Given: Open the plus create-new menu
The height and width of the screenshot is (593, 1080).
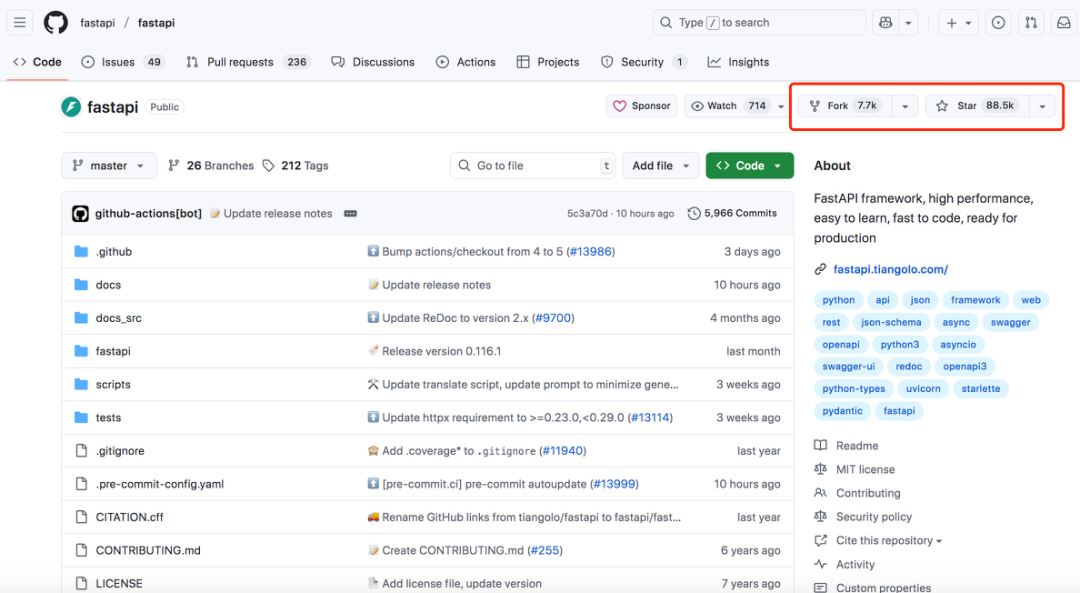Looking at the screenshot, I should [x=958, y=23].
